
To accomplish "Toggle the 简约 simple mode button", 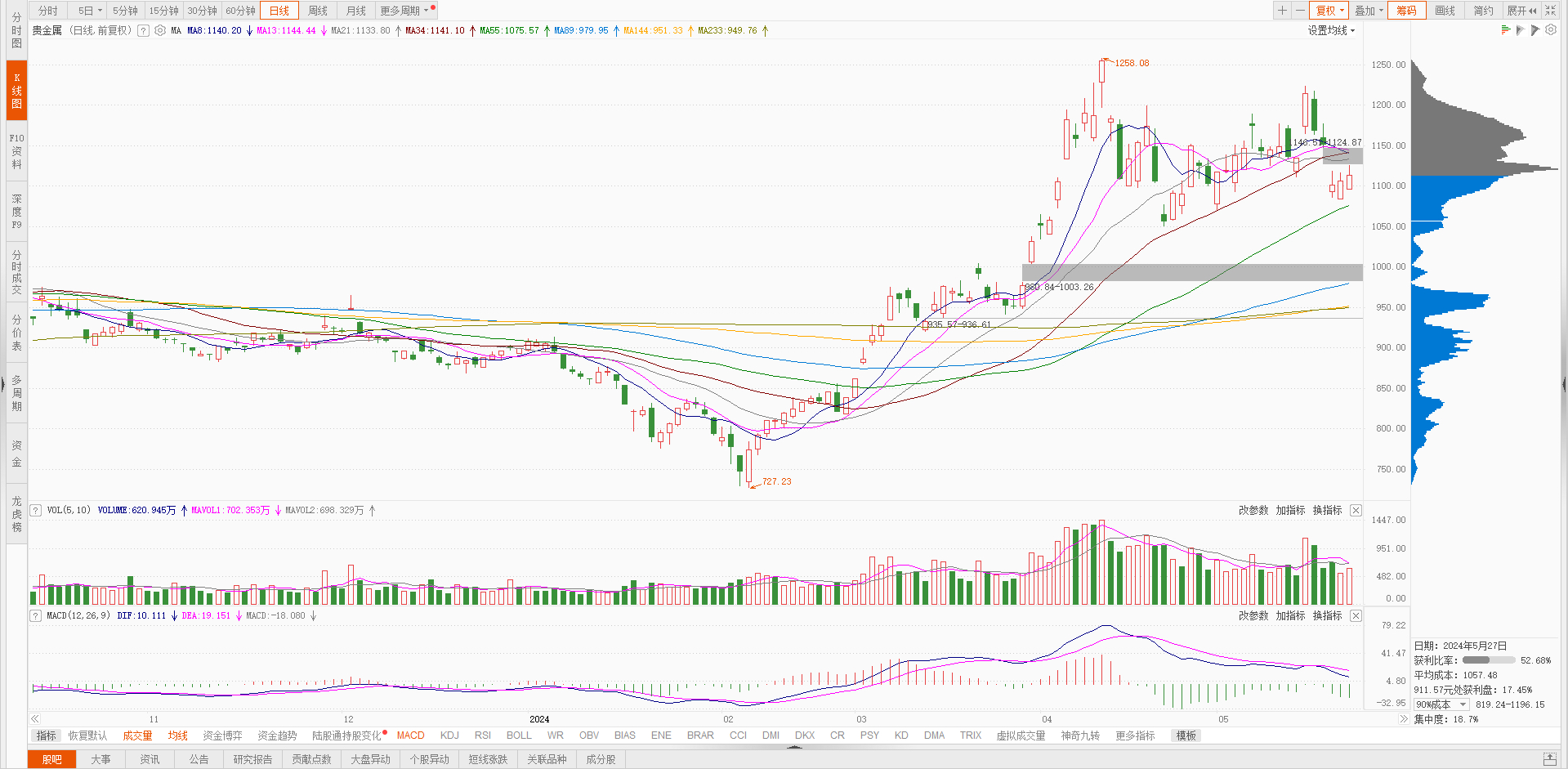I will click(1483, 11).
